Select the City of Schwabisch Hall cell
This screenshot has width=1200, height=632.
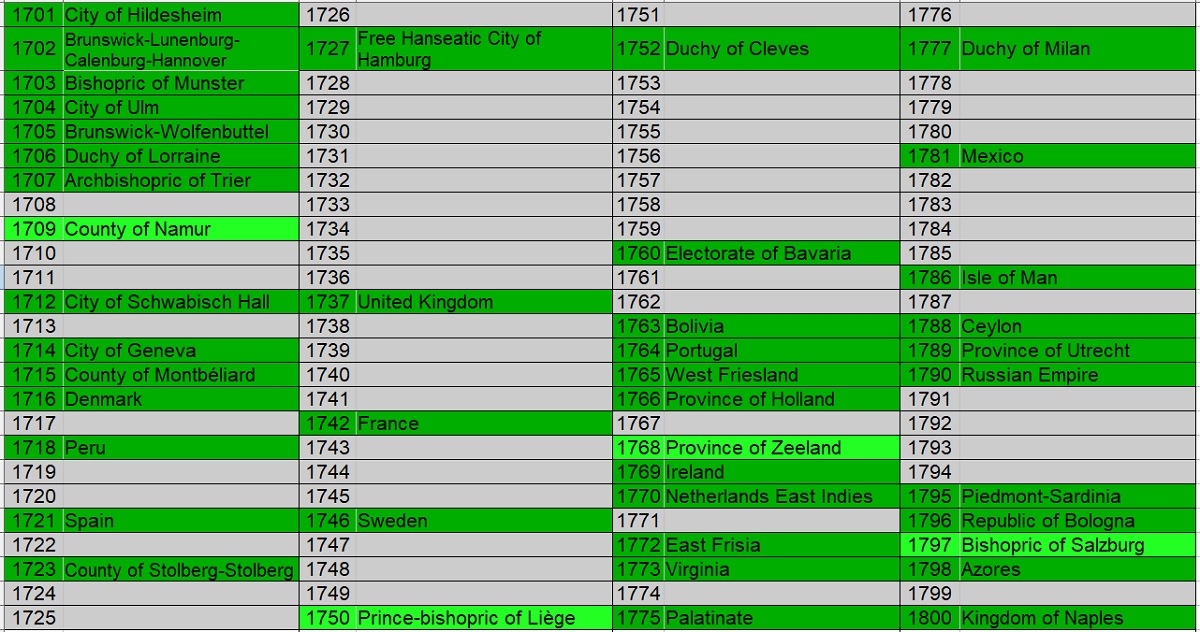(x=180, y=302)
